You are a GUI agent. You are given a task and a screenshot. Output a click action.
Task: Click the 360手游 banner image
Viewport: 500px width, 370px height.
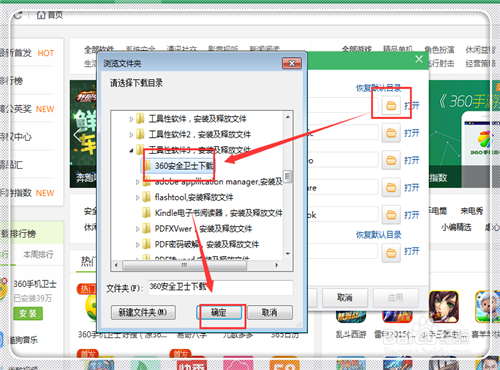464,133
